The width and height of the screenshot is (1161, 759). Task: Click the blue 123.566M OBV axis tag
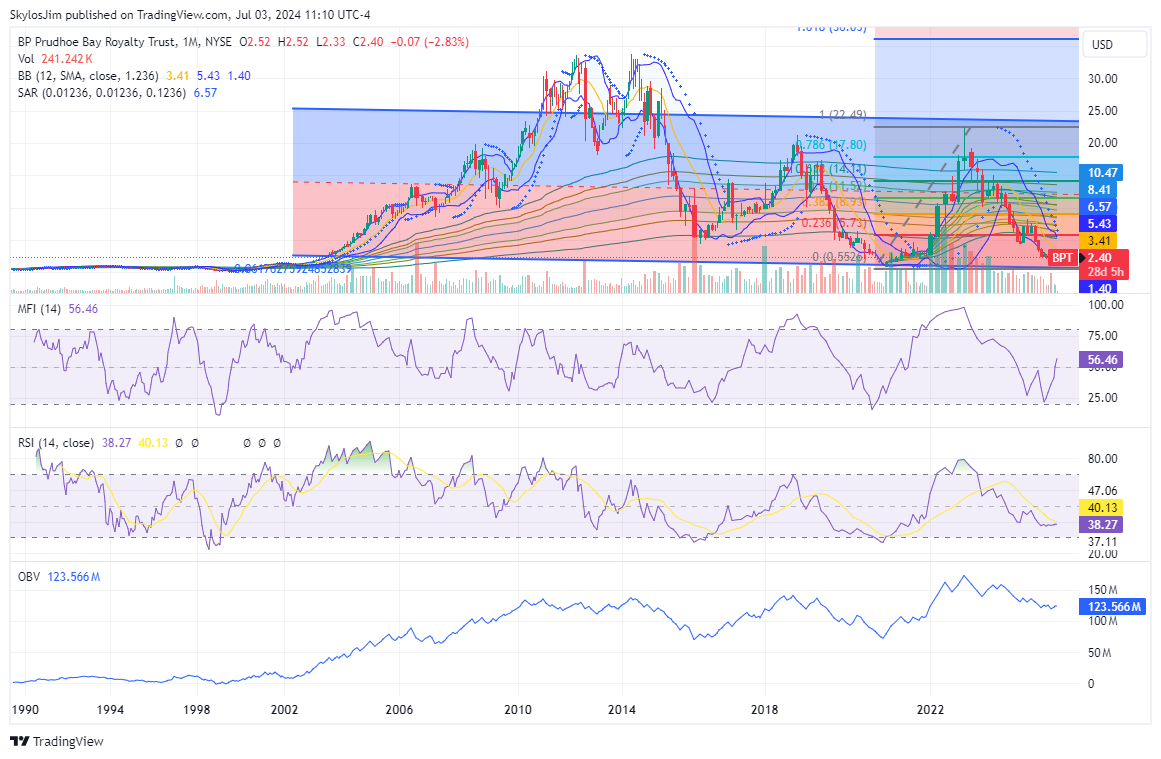(1113, 606)
